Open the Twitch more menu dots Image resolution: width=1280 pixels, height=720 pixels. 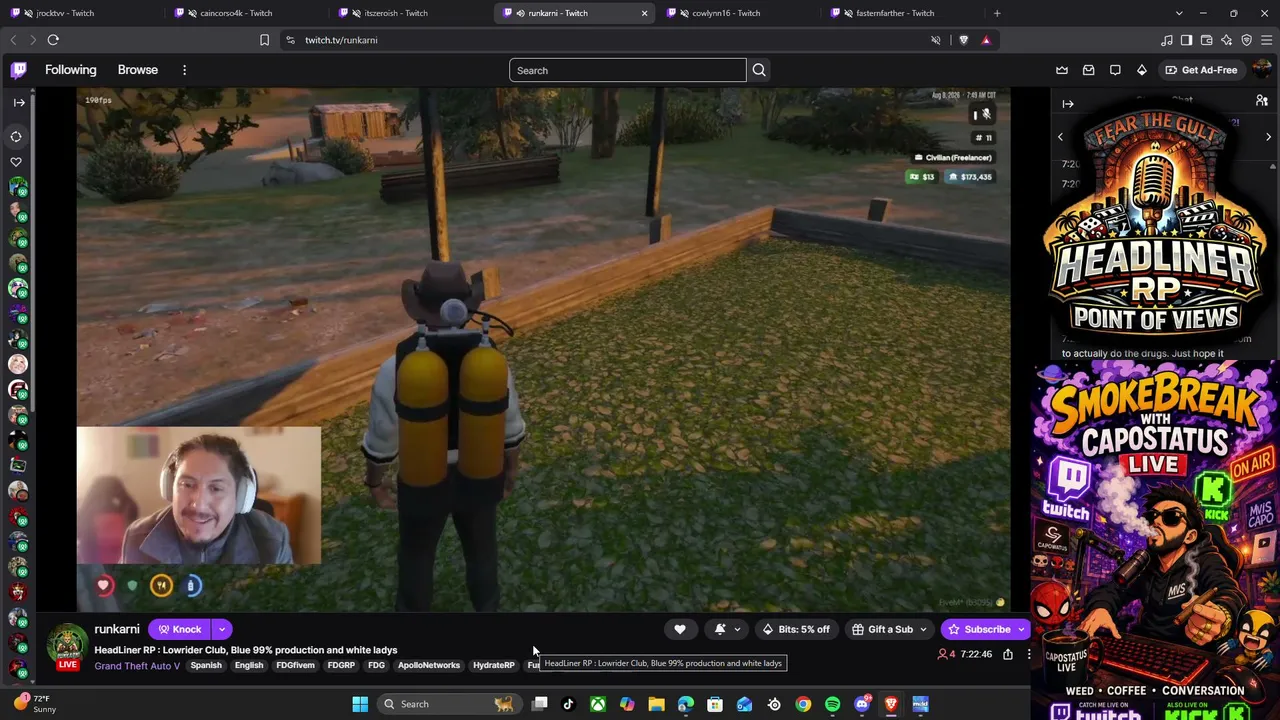(x=184, y=70)
